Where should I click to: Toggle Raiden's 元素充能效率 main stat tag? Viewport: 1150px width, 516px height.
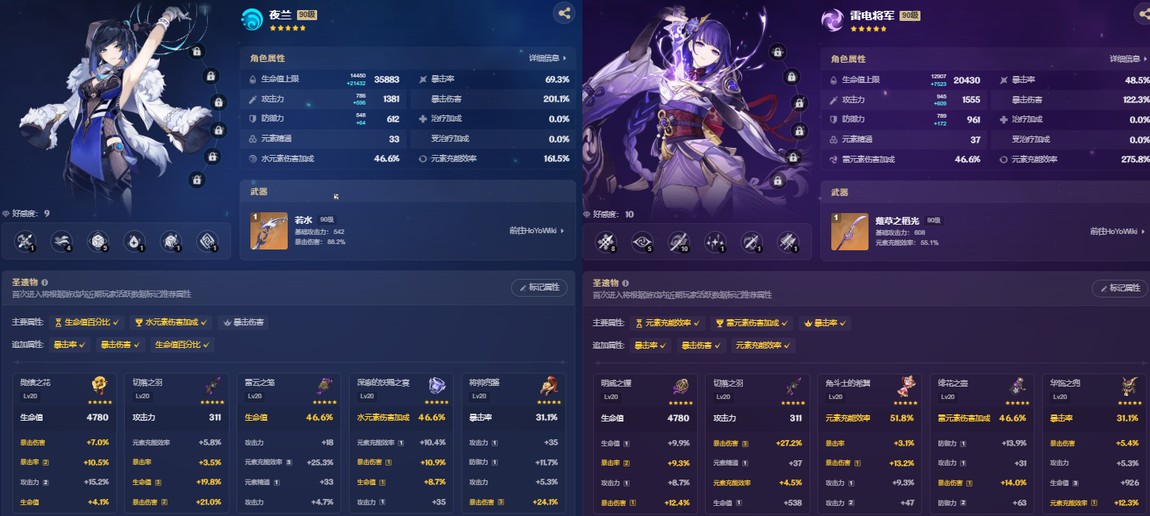point(668,322)
